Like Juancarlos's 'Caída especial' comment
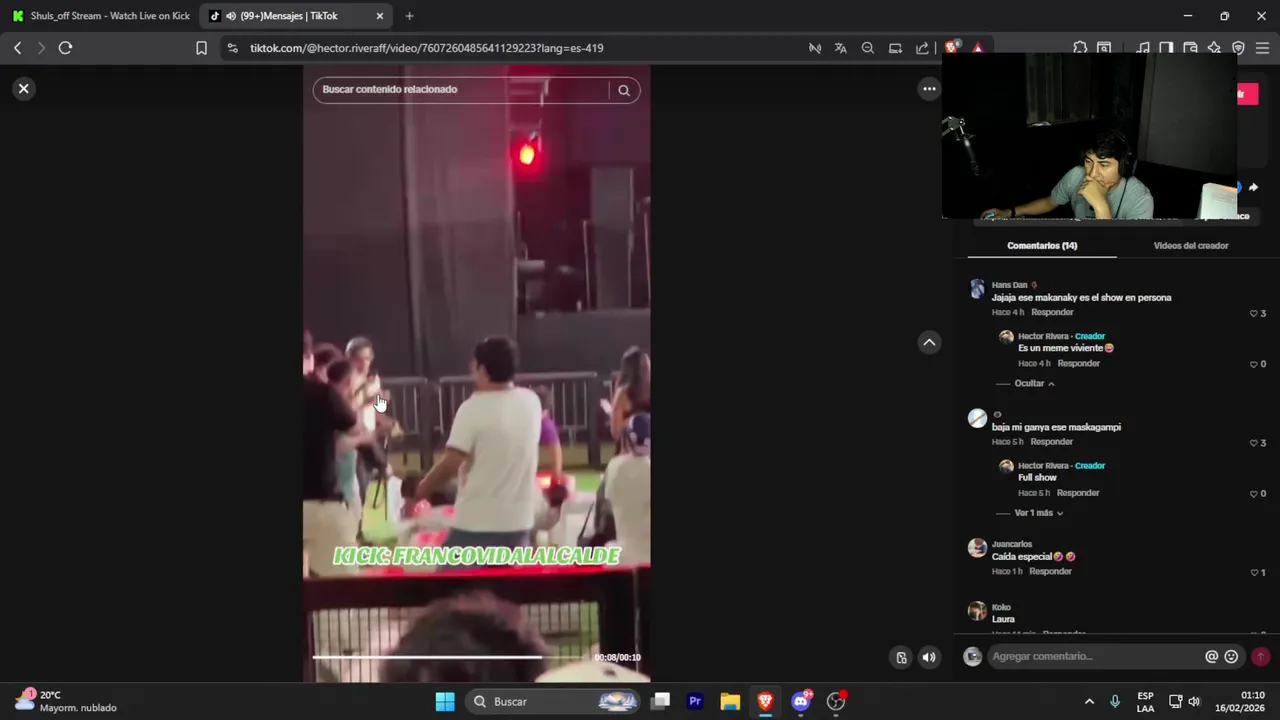 1257,573
